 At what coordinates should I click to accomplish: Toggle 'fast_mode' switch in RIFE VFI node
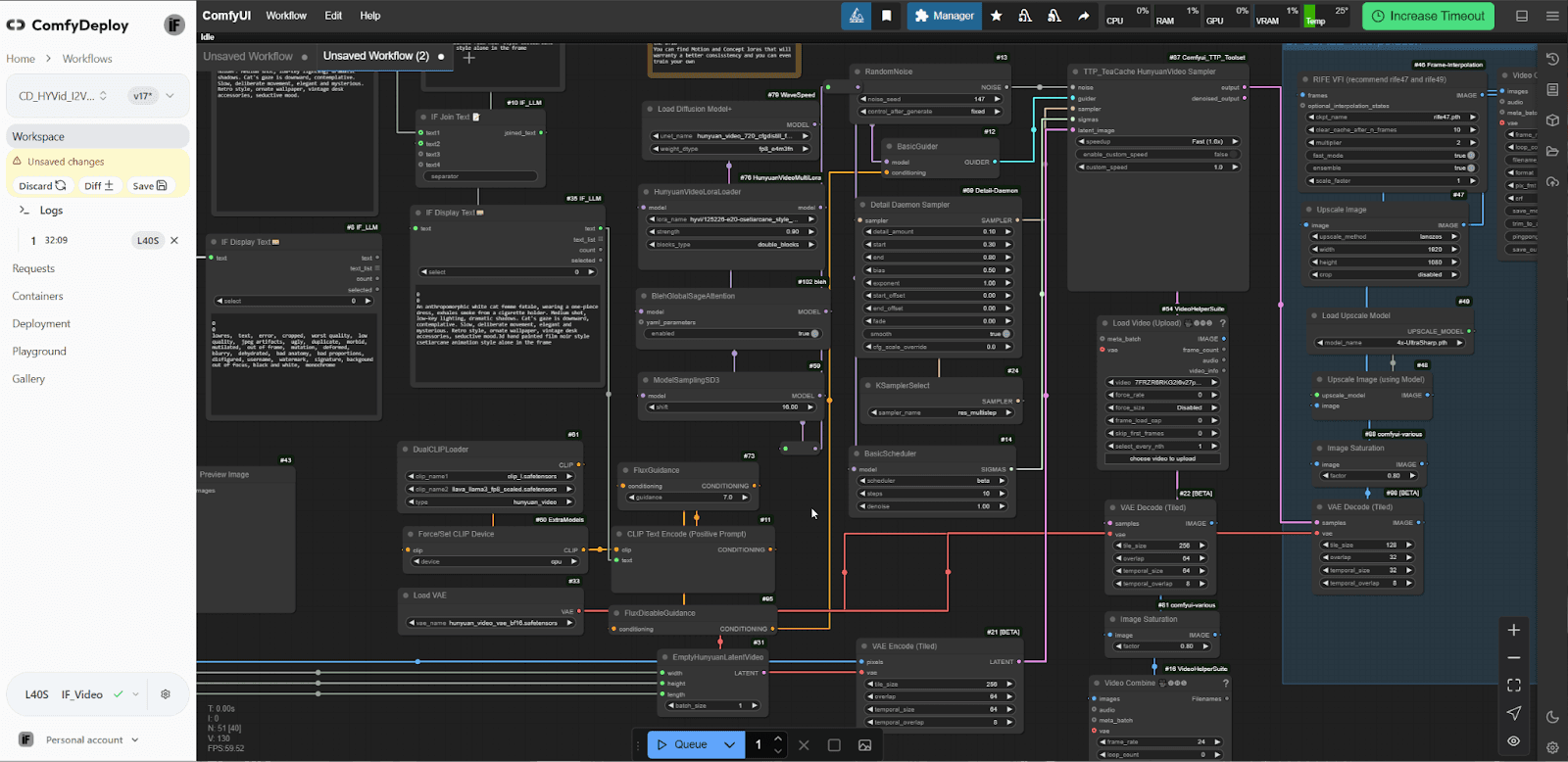[x=1470, y=155]
